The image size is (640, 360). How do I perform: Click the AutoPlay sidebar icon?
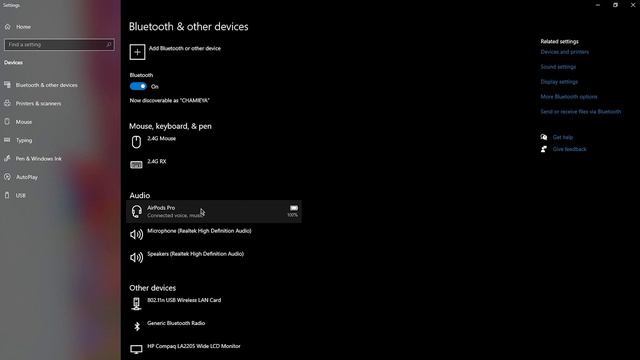[7, 177]
